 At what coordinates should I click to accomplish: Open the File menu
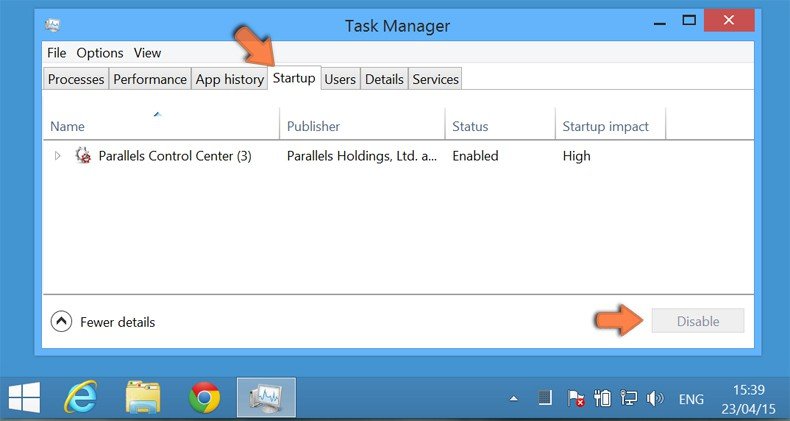56,53
